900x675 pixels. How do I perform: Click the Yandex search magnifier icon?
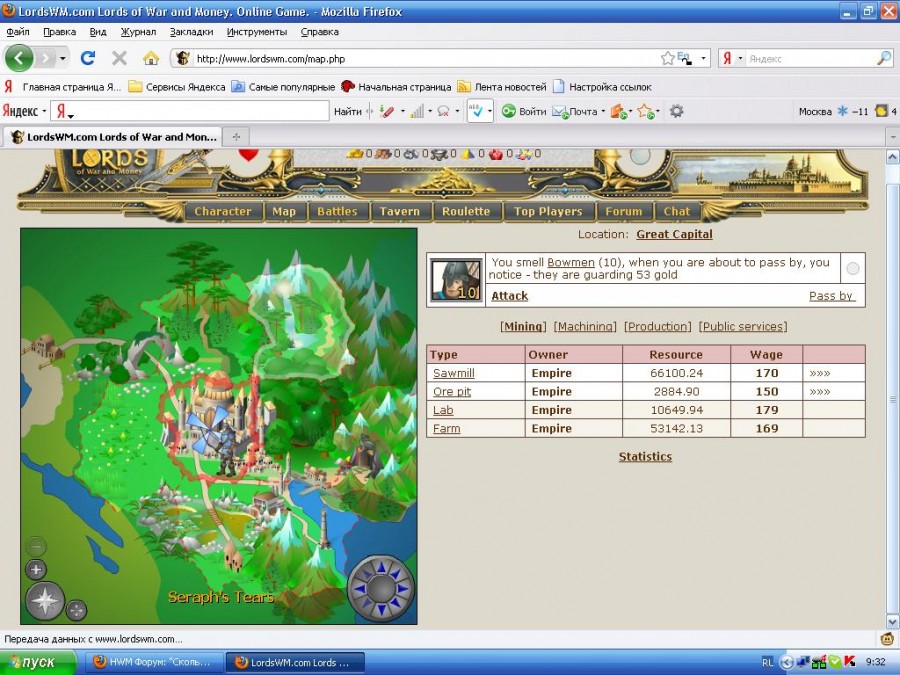tap(885, 58)
